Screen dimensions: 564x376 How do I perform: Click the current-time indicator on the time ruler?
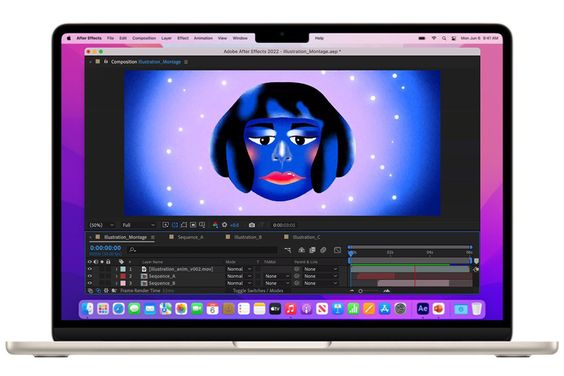click(x=351, y=253)
